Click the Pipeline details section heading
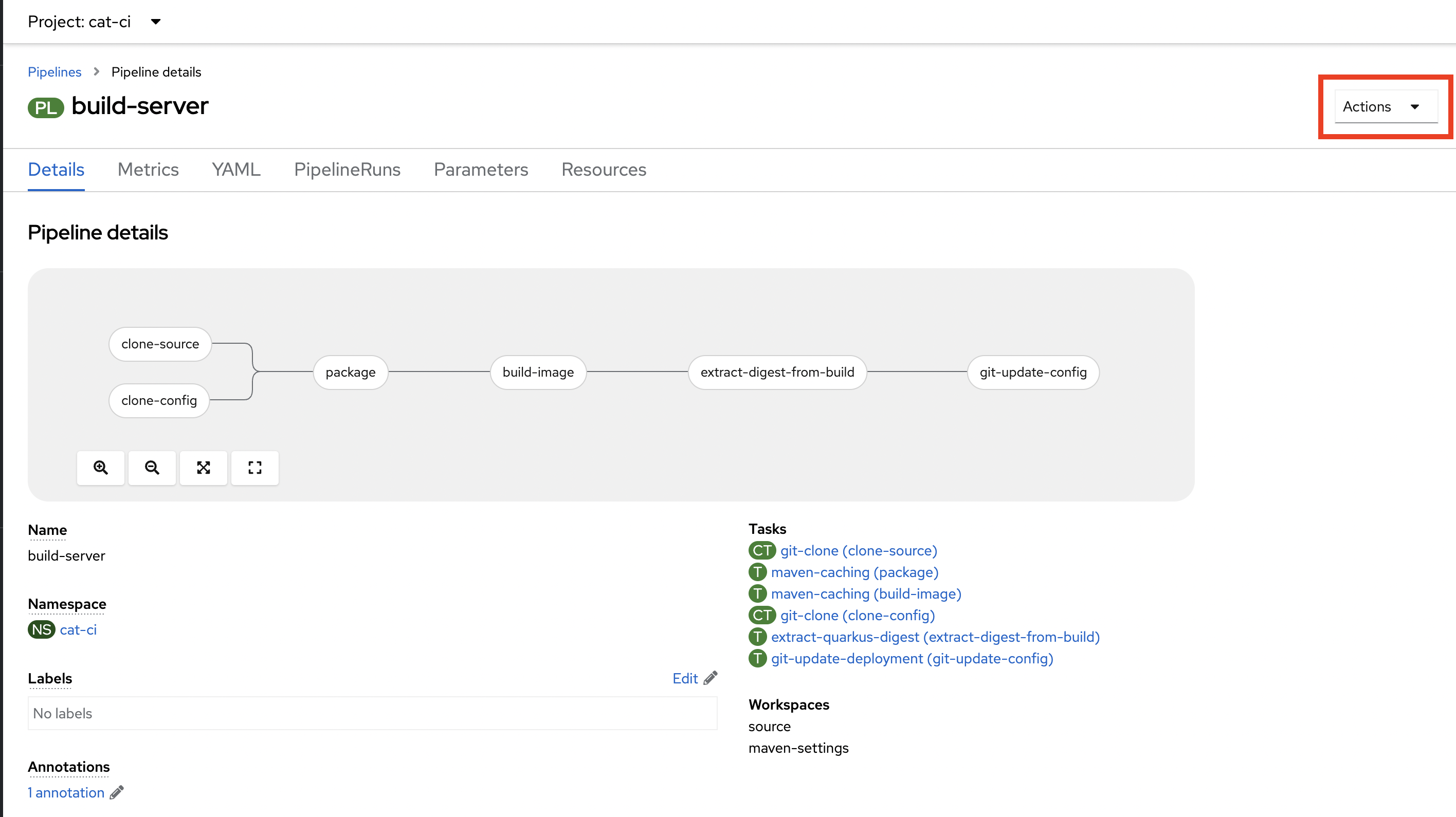The height and width of the screenshot is (817, 1456). pyautogui.click(x=98, y=232)
